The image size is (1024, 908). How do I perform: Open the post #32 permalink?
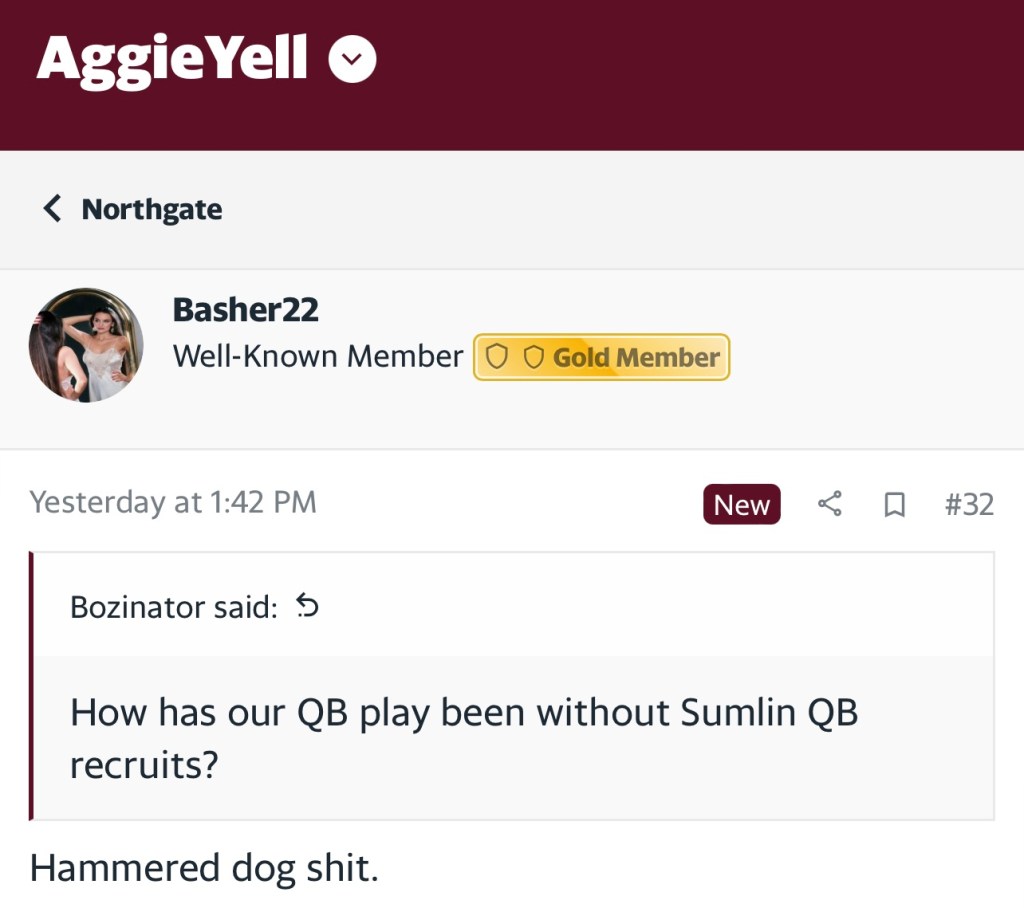click(969, 504)
